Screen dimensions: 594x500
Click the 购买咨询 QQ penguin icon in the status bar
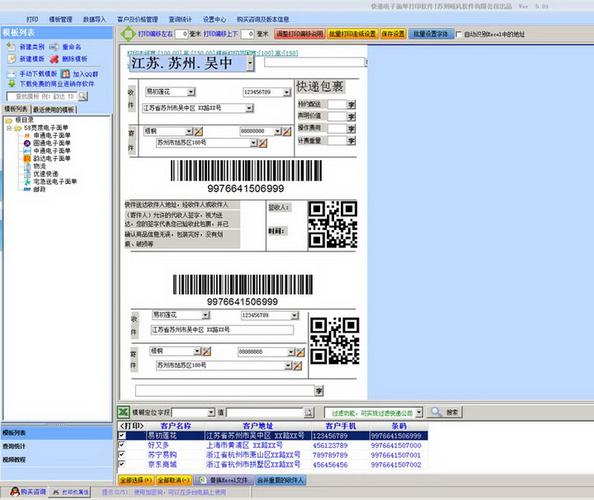pyautogui.click(x=15, y=492)
